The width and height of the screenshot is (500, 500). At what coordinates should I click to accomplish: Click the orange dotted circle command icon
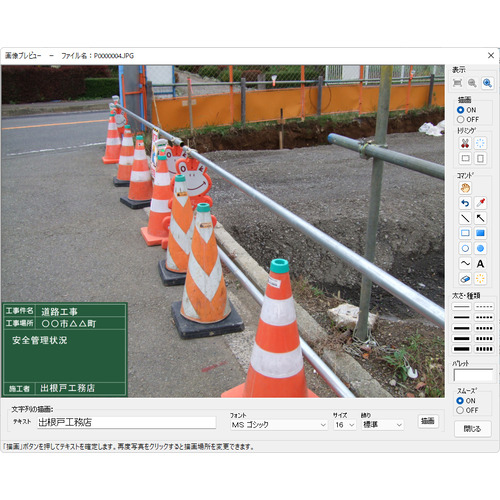pyautogui.click(x=480, y=279)
